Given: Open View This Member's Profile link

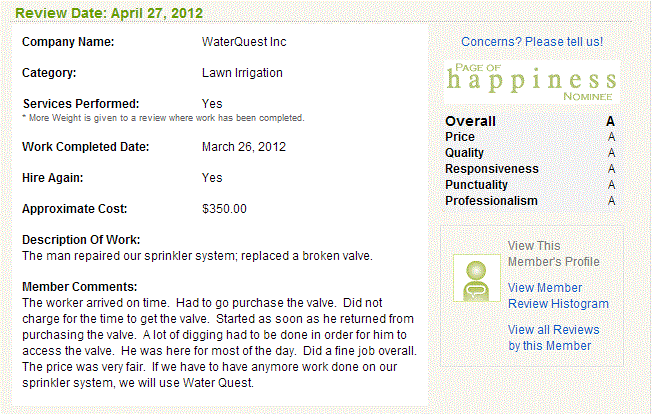Looking at the screenshot, I should (x=553, y=254).
